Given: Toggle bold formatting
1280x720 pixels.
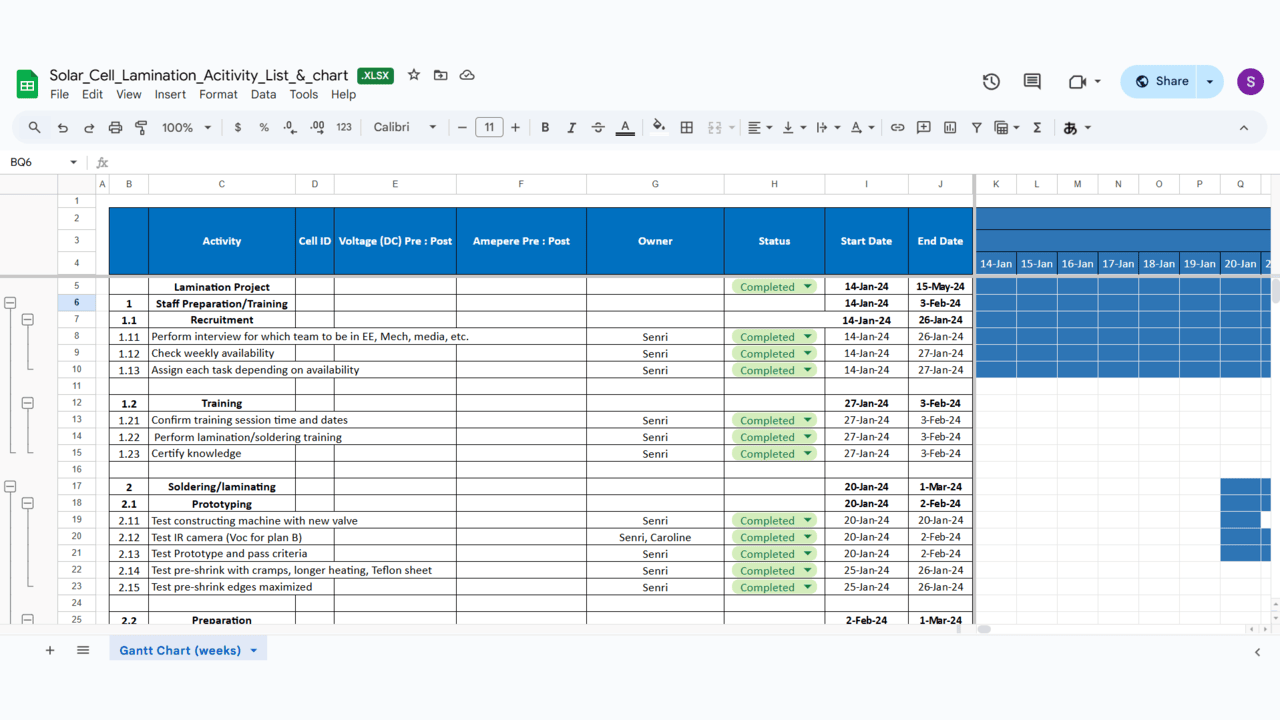Looking at the screenshot, I should [x=545, y=128].
